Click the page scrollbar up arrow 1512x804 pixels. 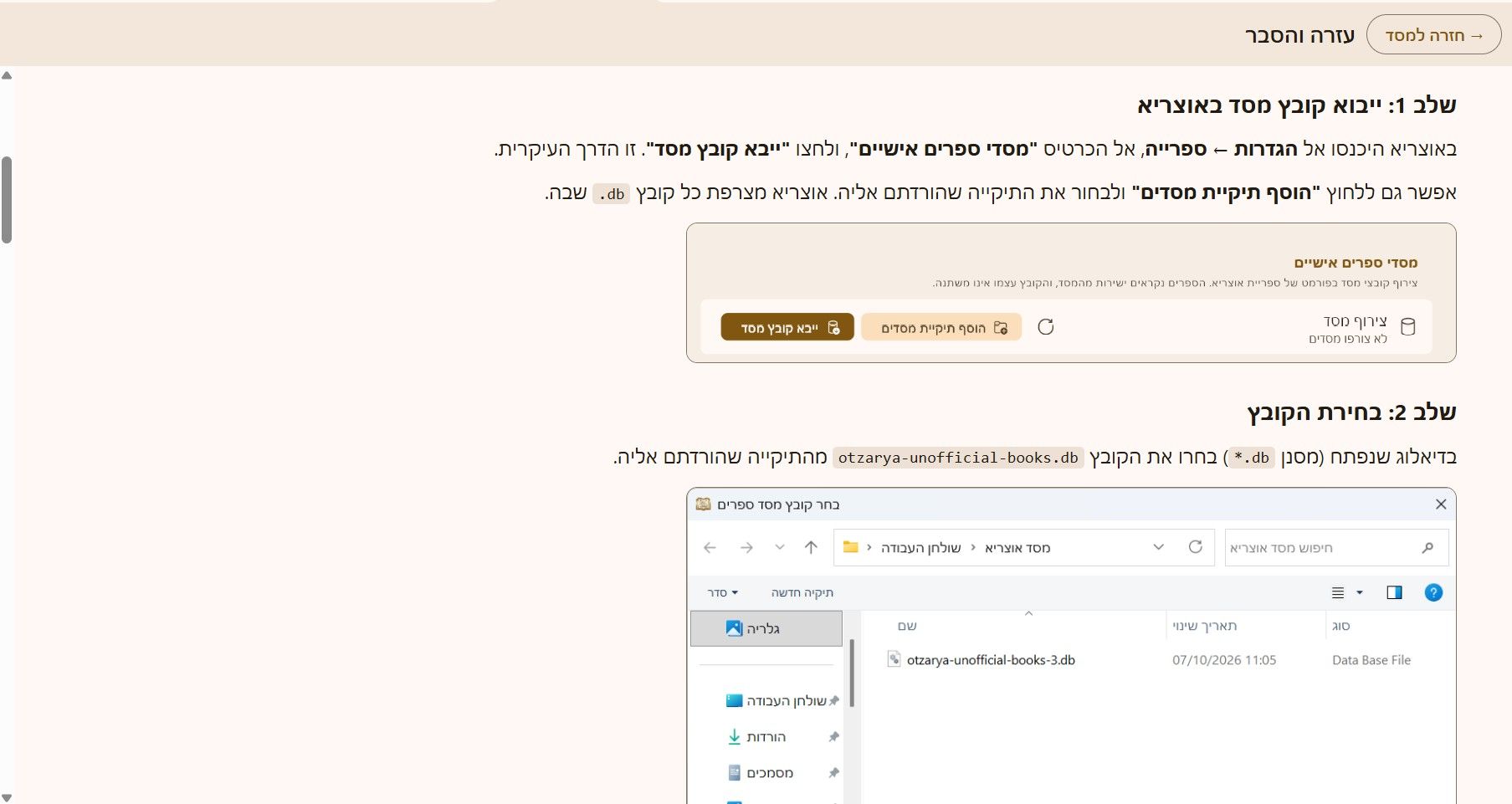7,75
